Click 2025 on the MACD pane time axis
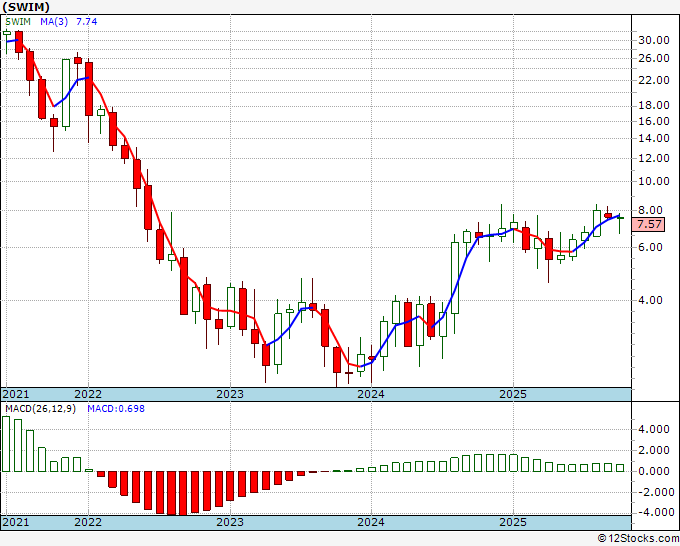Viewport: 680px width, 546px height. click(513, 522)
